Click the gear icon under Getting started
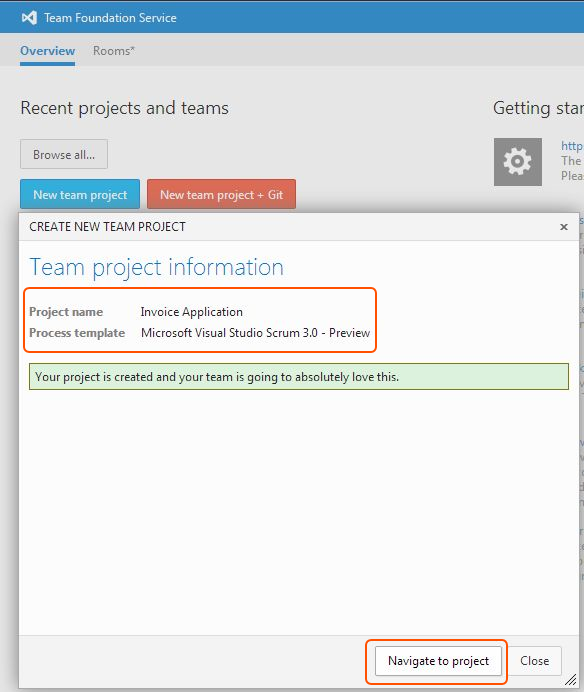The image size is (584, 692). (x=518, y=162)
